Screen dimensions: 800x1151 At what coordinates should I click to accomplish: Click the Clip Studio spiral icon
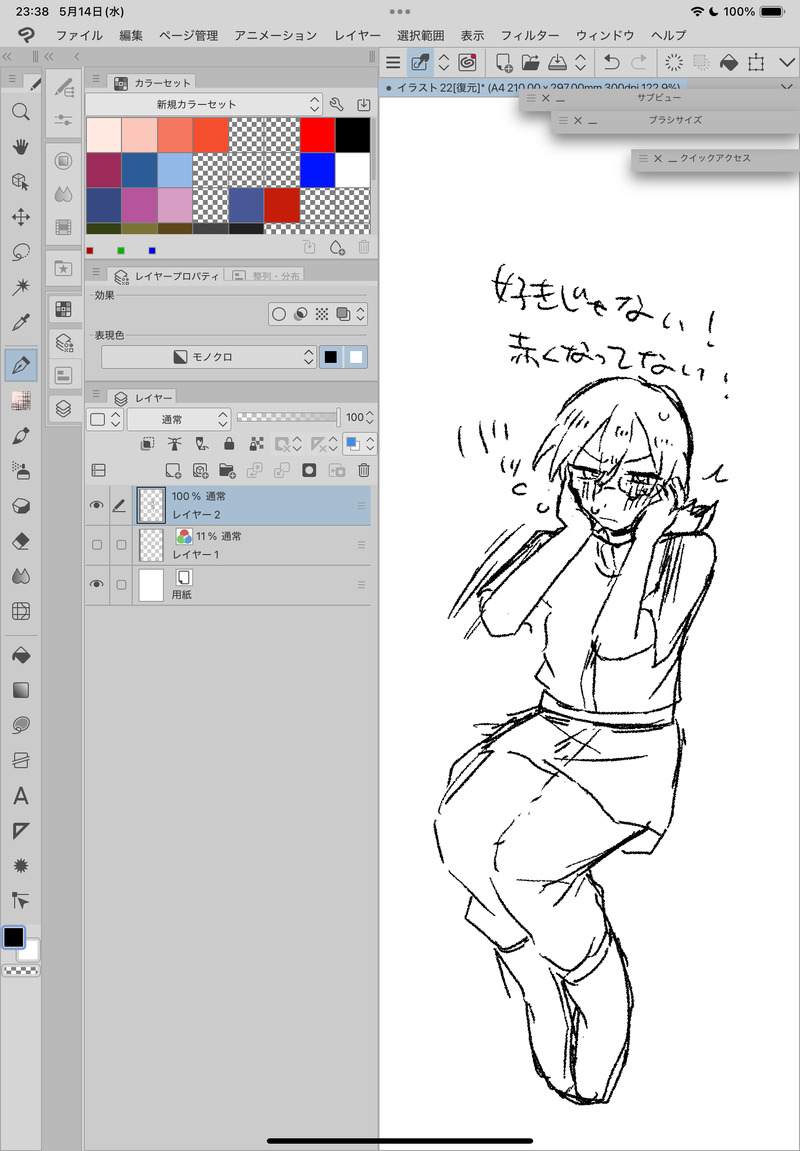point(468,62)
